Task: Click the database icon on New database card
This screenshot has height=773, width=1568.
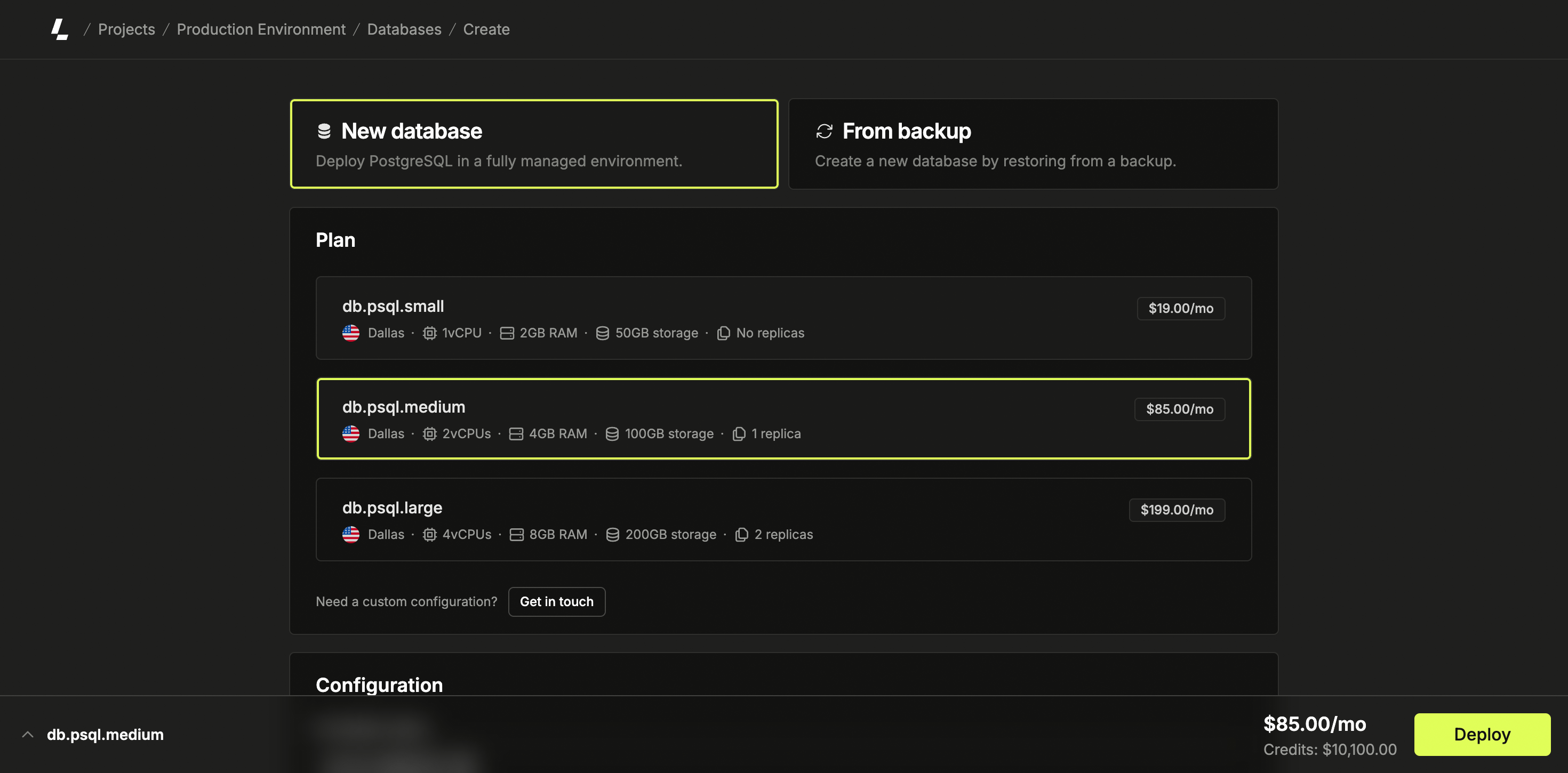Action: (324, 130)
